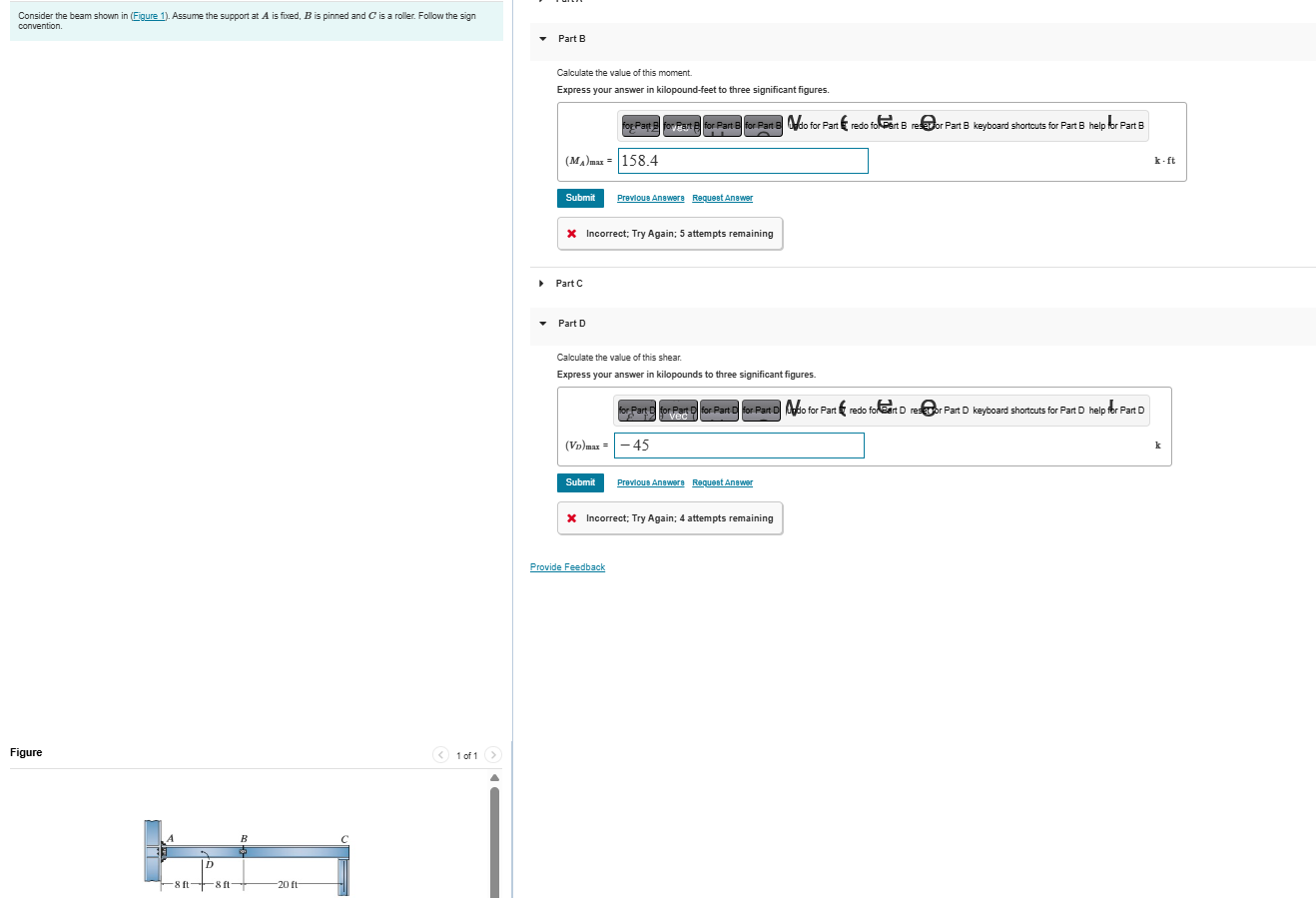
Task: Open the first gray templates button for Part B
Action: pos(641,127)
